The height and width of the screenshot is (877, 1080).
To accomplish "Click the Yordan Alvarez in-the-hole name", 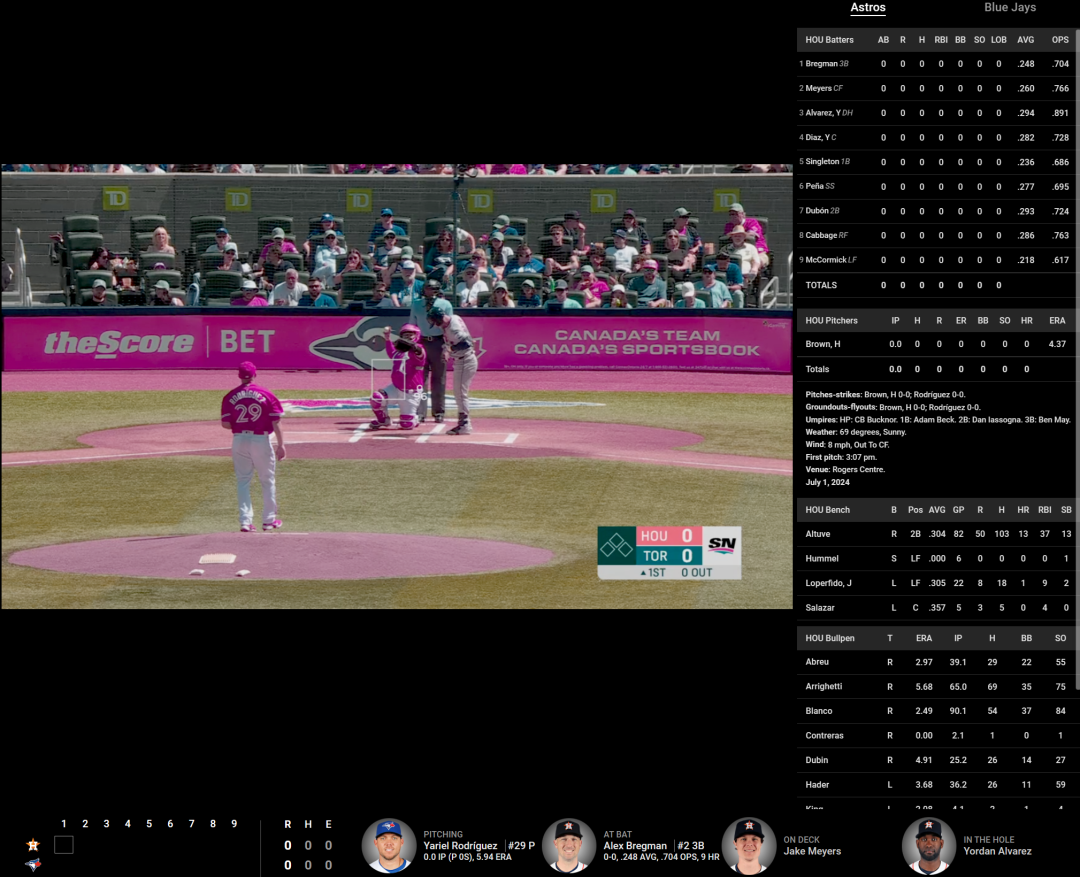I will click(997, 851).
